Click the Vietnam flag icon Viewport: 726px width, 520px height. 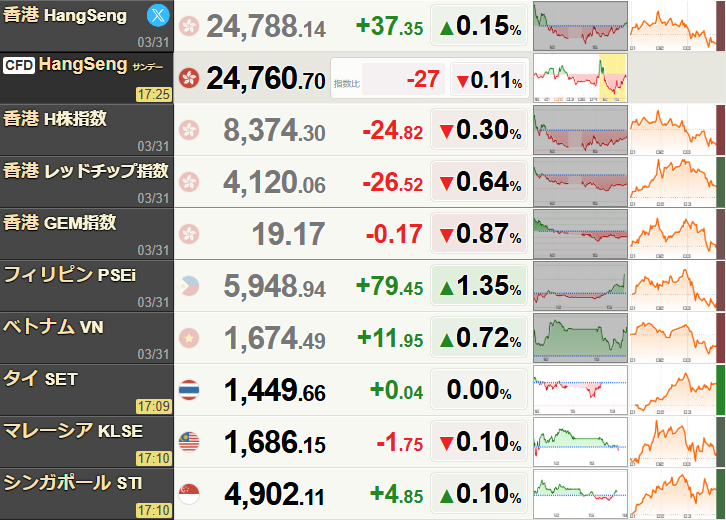[189, 338]
